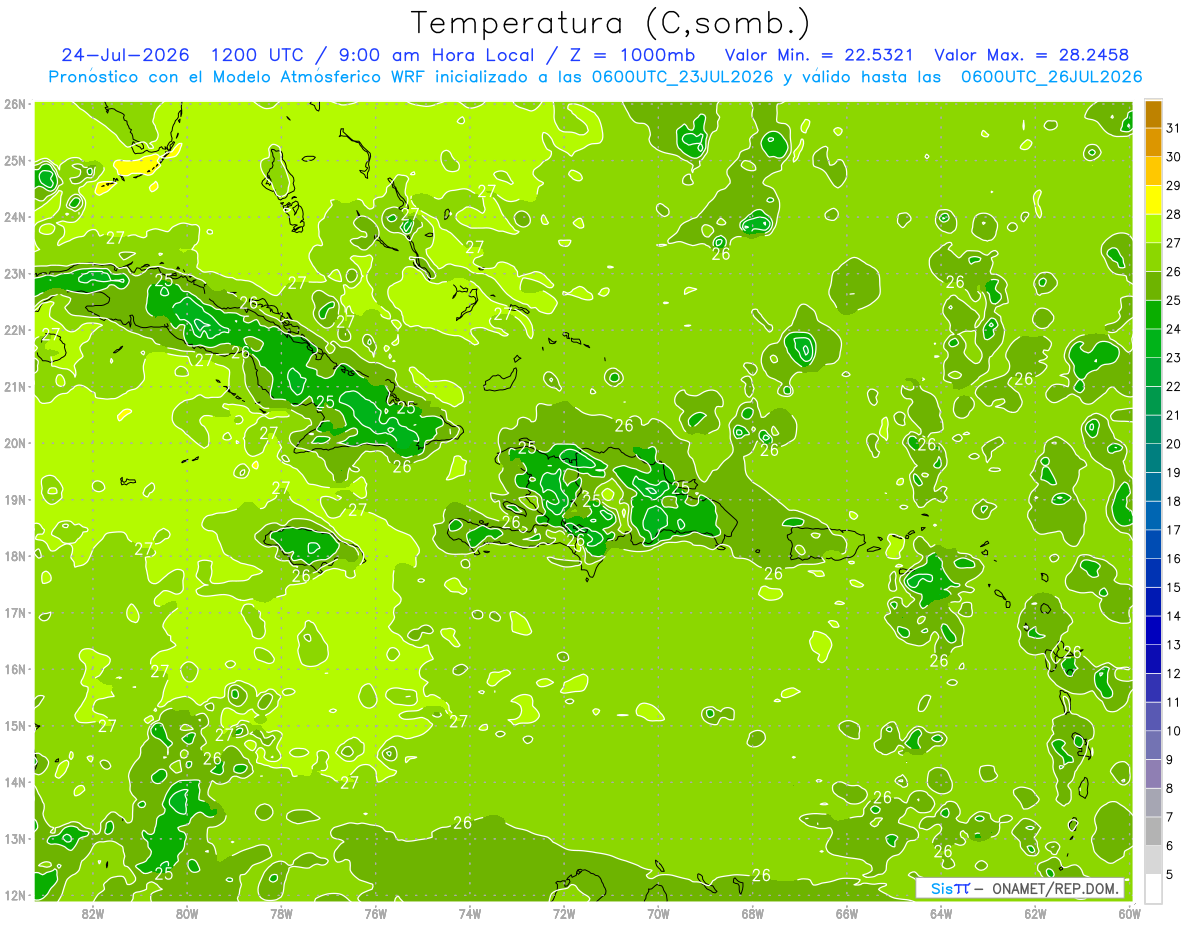Click the "68W" longitude axis label
This screenshot has width=1200, height=927.
tap(752, 913)
